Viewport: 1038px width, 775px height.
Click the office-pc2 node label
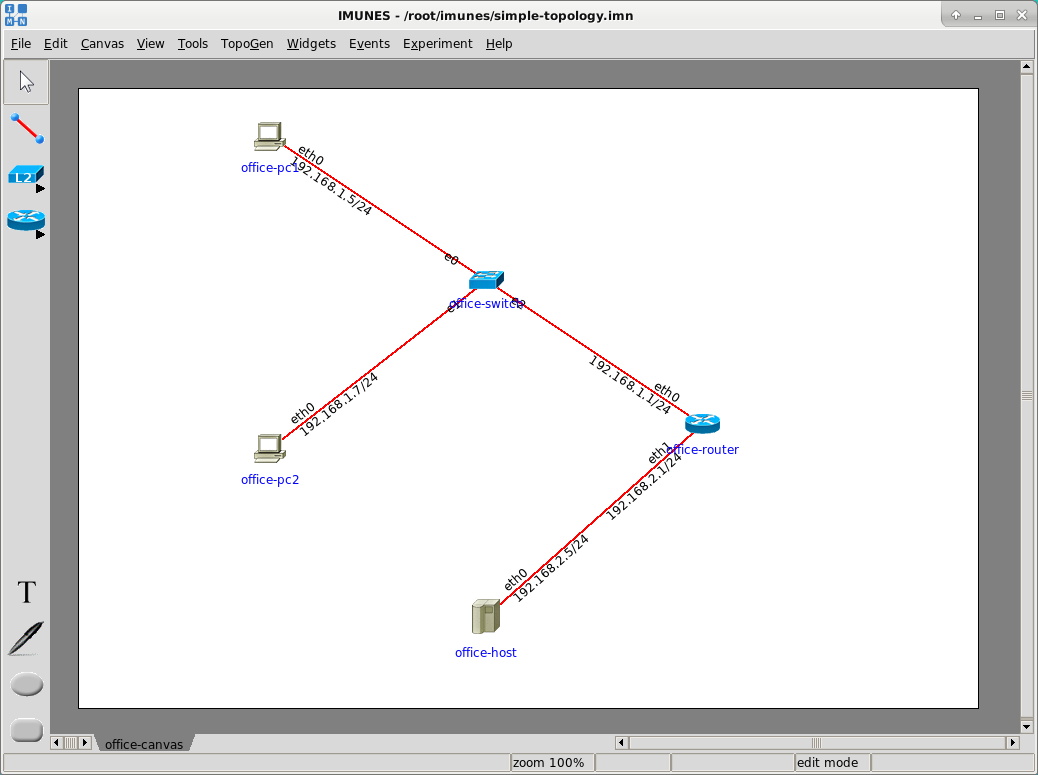[x=269, y=479]
